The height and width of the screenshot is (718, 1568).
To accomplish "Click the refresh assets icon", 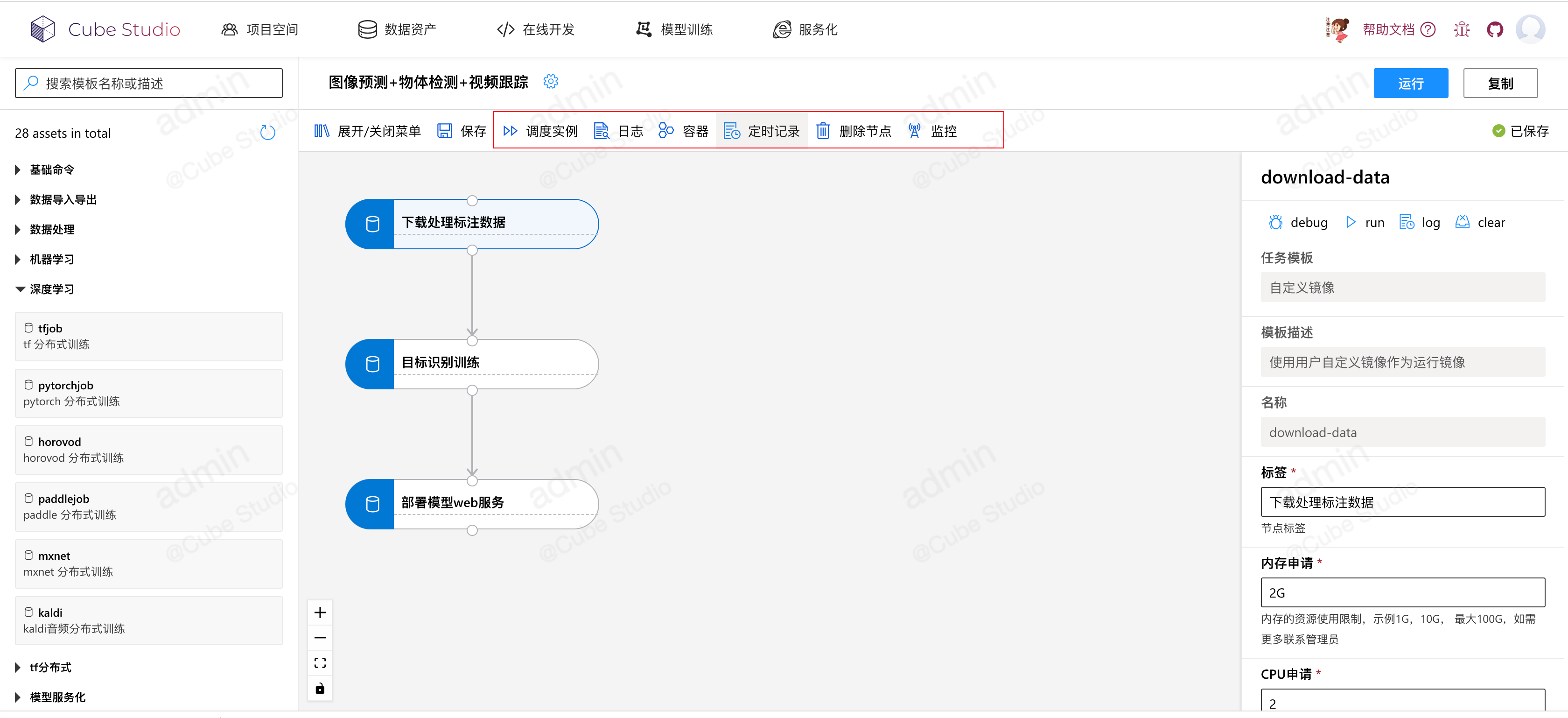I will coord(267,133).
